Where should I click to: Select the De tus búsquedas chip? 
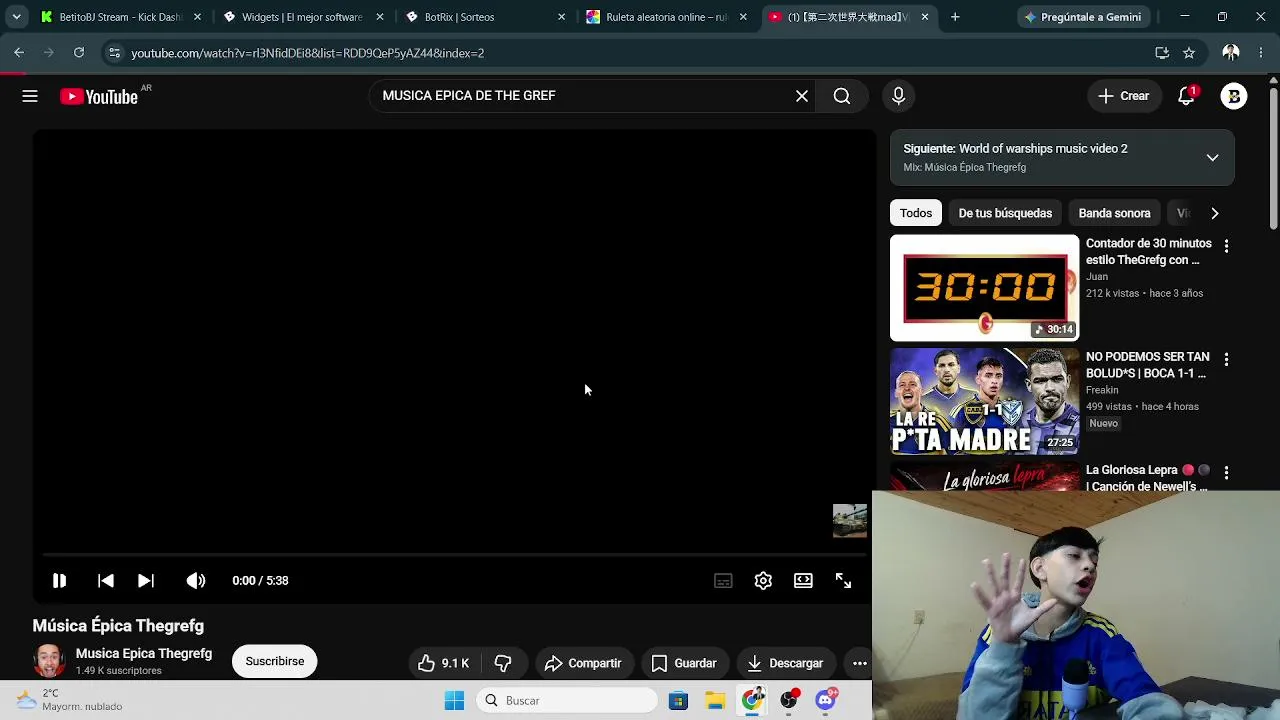(x=1005, y=213)
